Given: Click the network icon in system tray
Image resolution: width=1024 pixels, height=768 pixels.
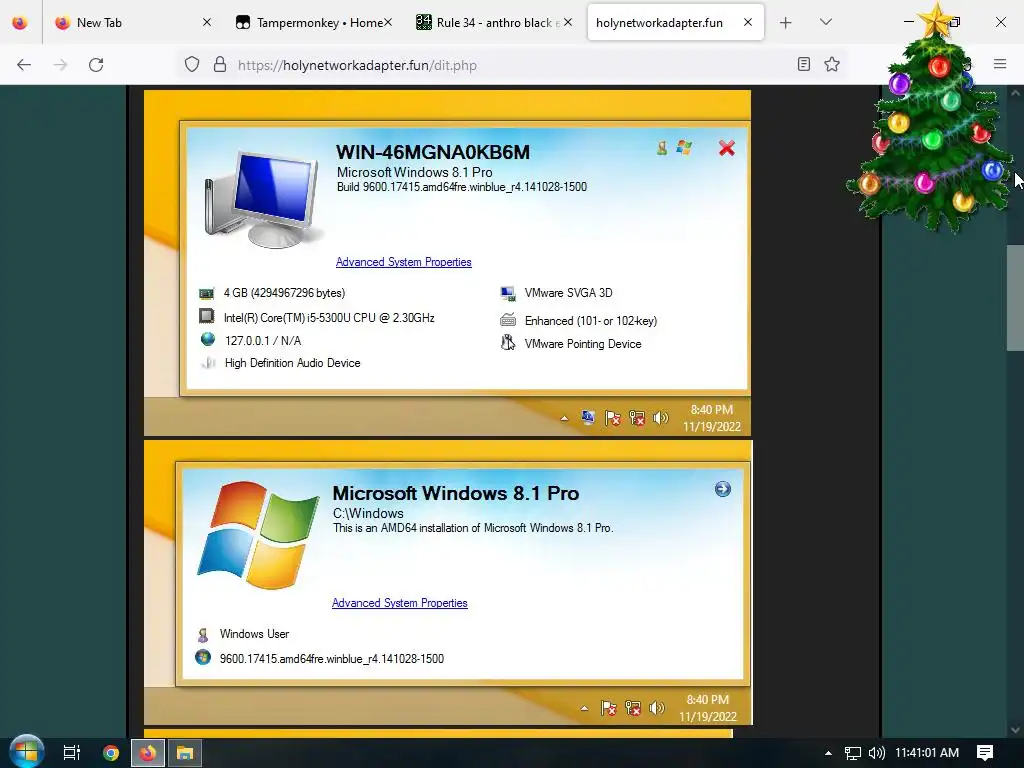Looking at the screenshot, I should (x=852, y=753).
